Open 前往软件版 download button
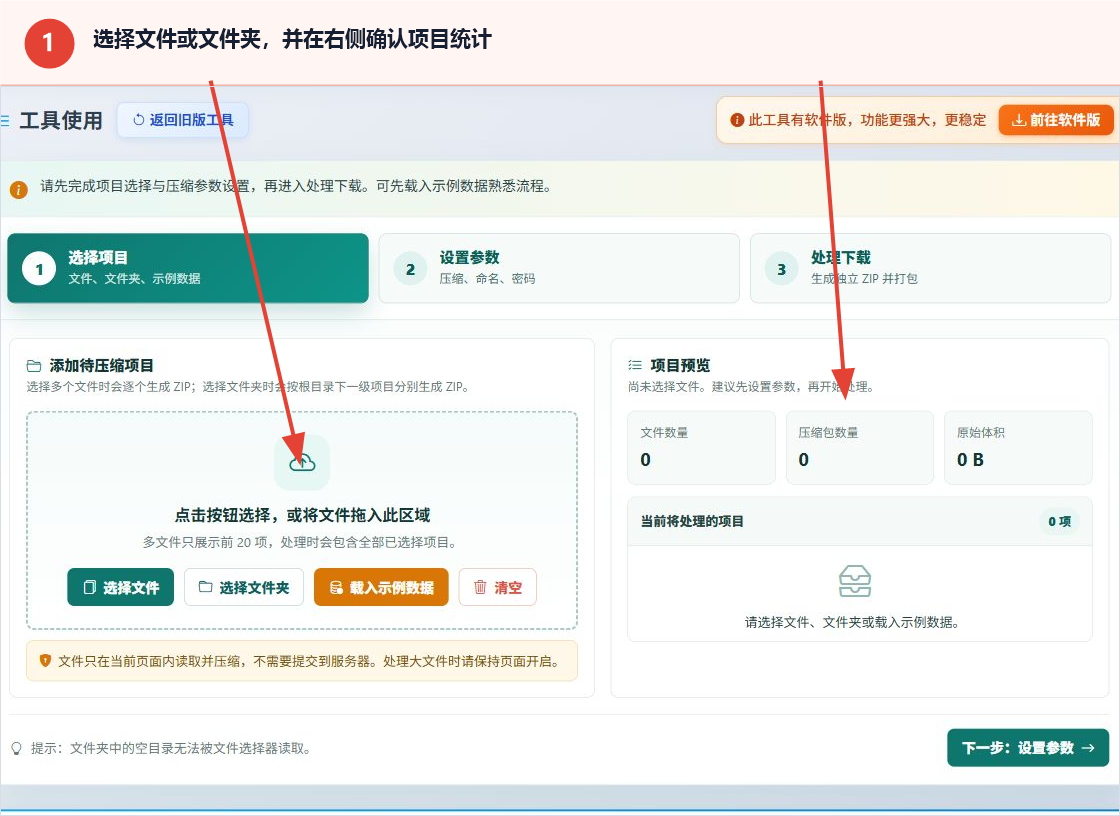The width and height of the screenshot is (1120, 816). 1056,120
